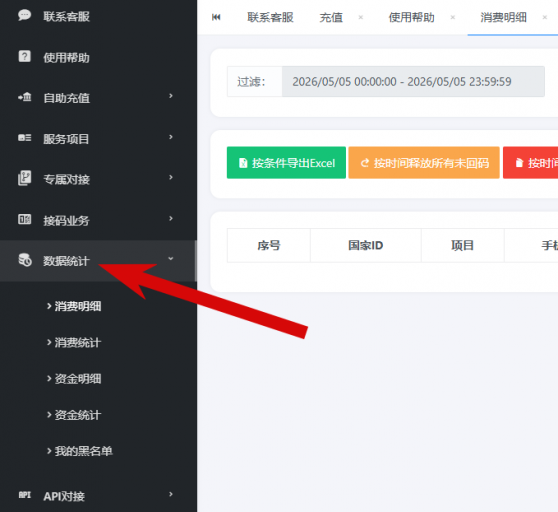Click the list icon beside 服务项目

pyautogui.click(x=25, y=138)
